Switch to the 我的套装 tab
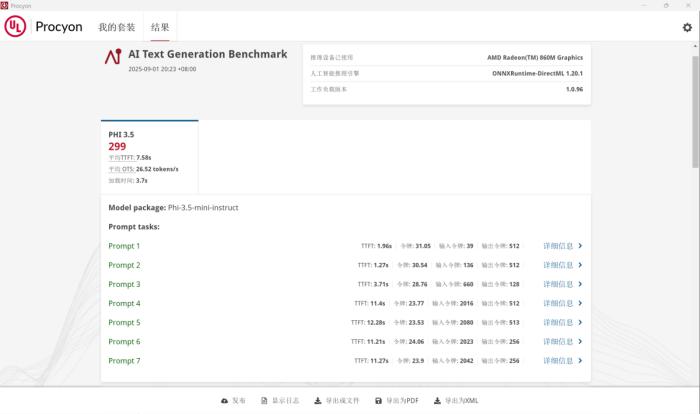This screenshot has height=414, width=700. [117, 27]
